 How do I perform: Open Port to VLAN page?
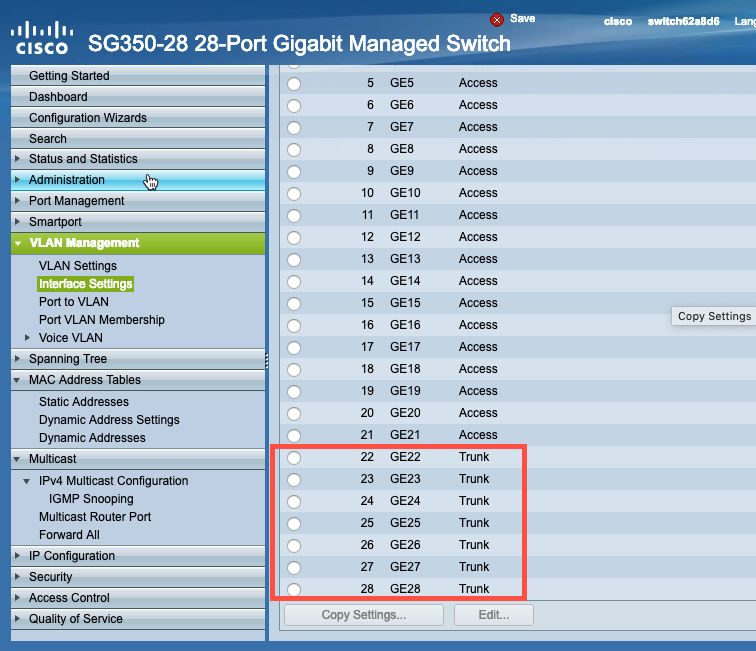74,301
